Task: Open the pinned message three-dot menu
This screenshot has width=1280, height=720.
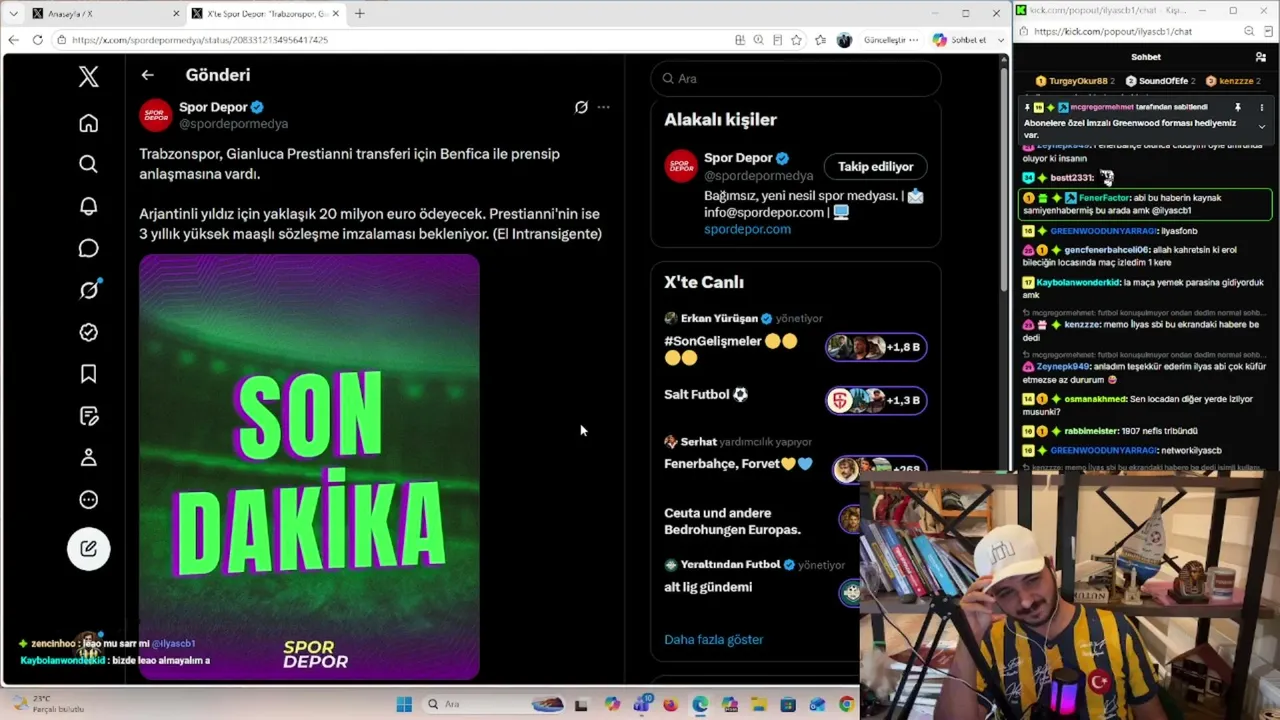Action: point(1261,107)
